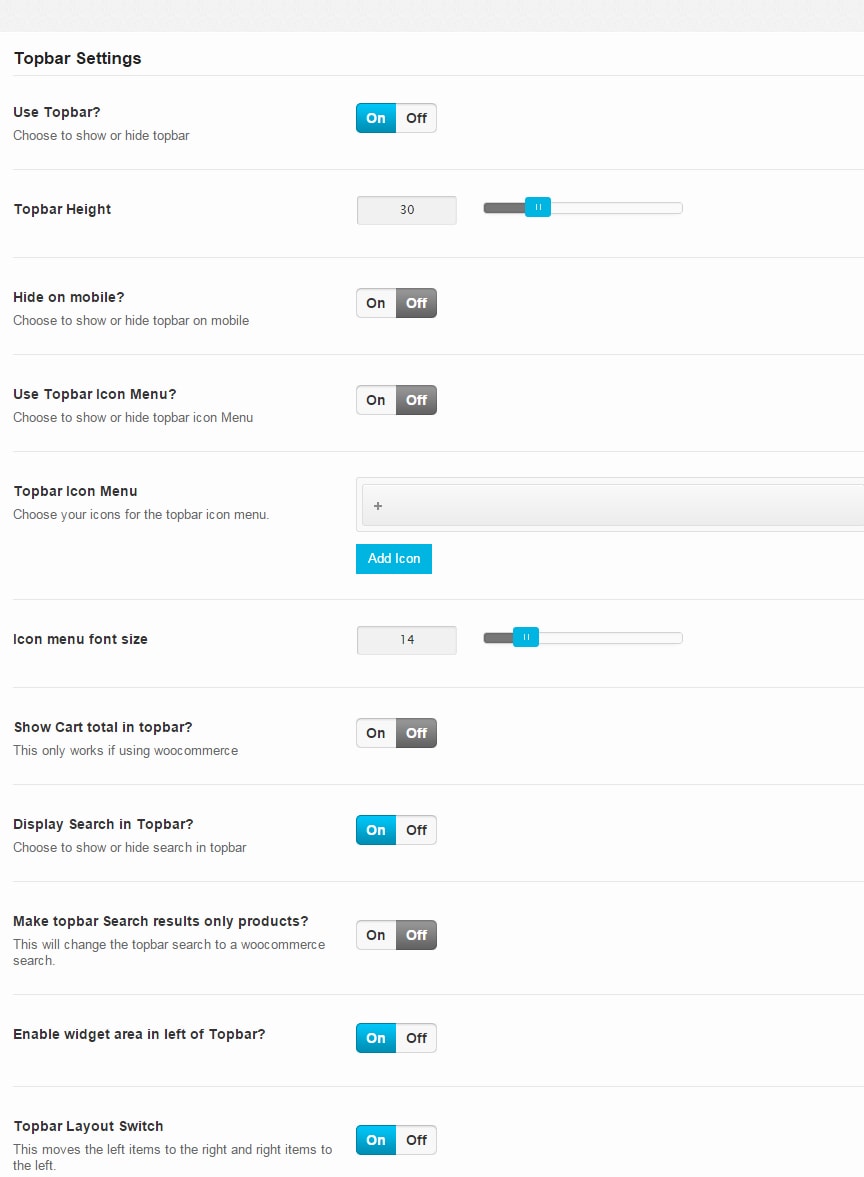Enable Use Topbar Icon Menu On option

[x=376, y=400]
